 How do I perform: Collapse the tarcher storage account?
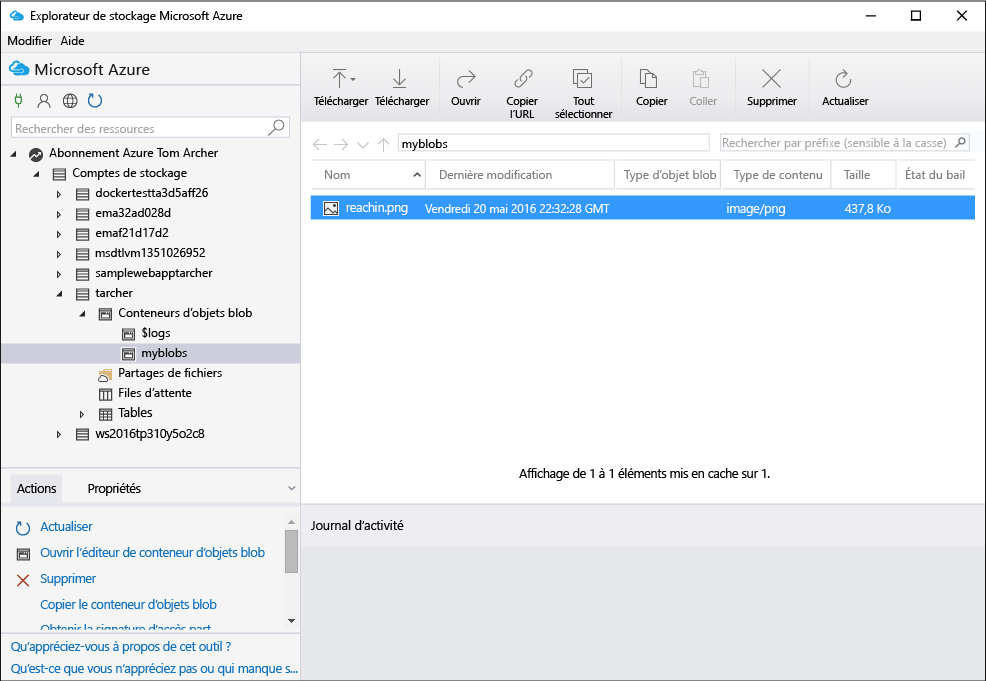click(x=60, y=293)
